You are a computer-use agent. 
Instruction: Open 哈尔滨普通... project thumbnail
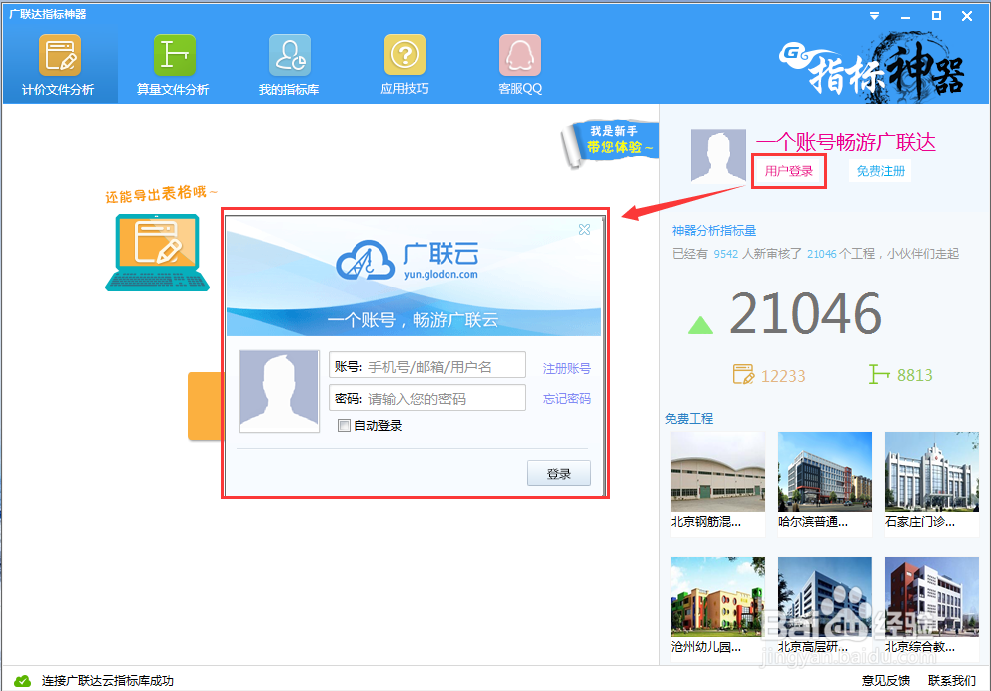(825, 472)
